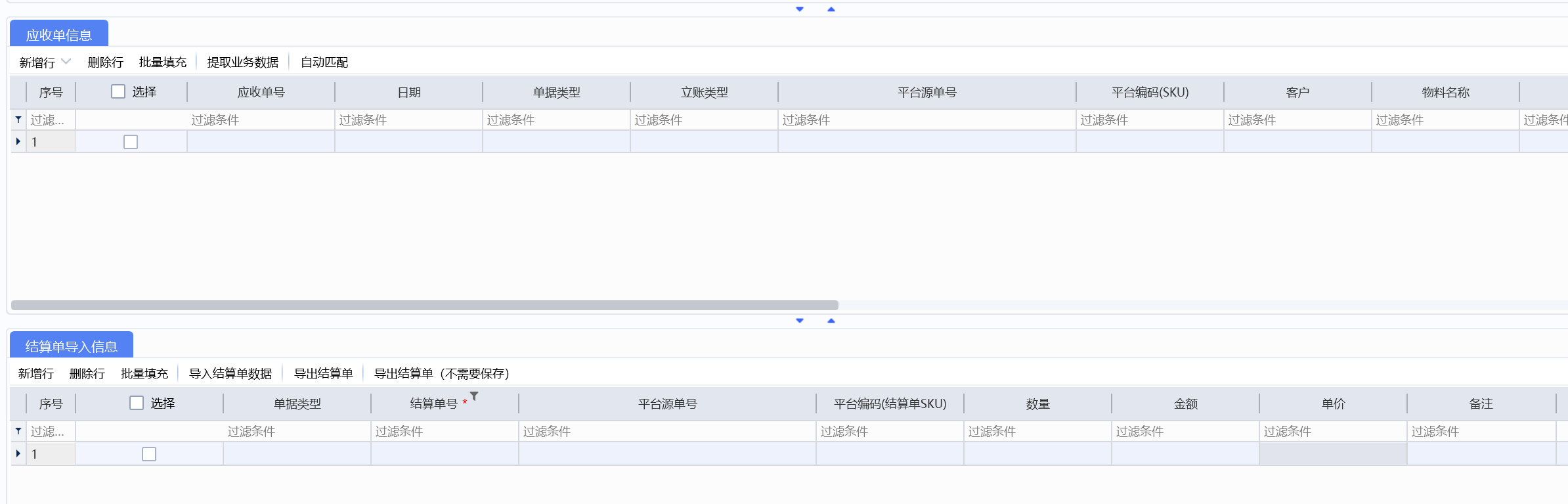Click the filter field under 结算单号
The height and width of the screenshot is (504, 1568).
coord(445,431)
